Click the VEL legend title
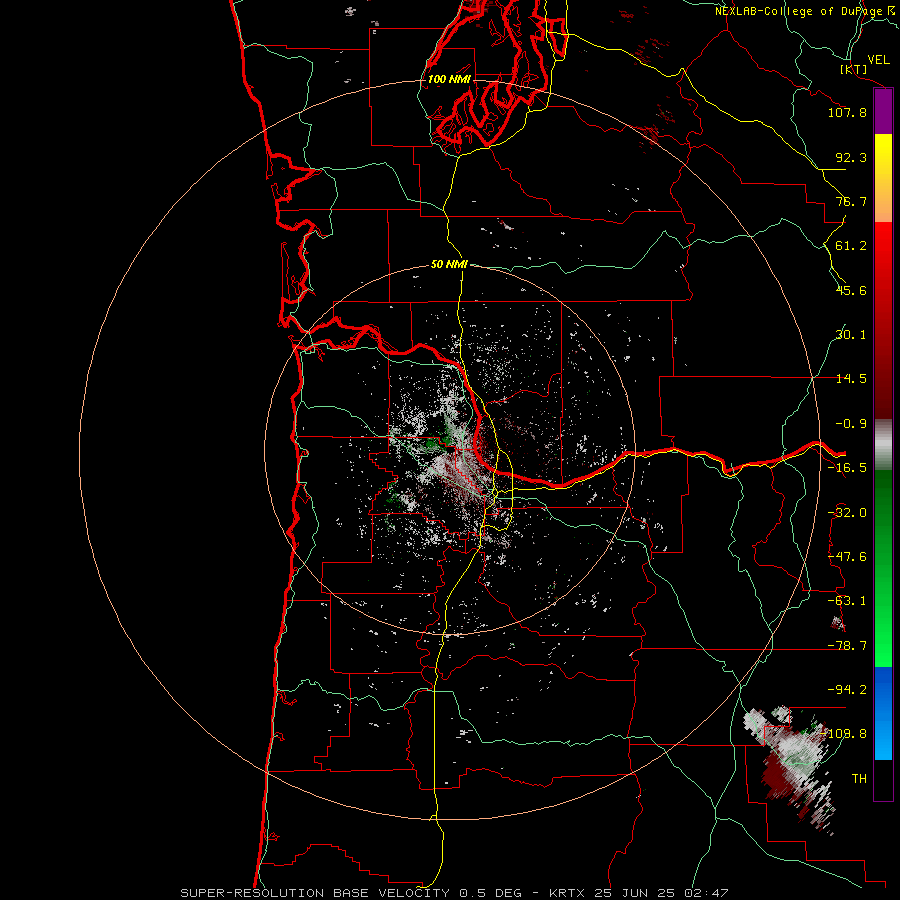The width and height of the screenshot is (900, 900). coord(879,59)
